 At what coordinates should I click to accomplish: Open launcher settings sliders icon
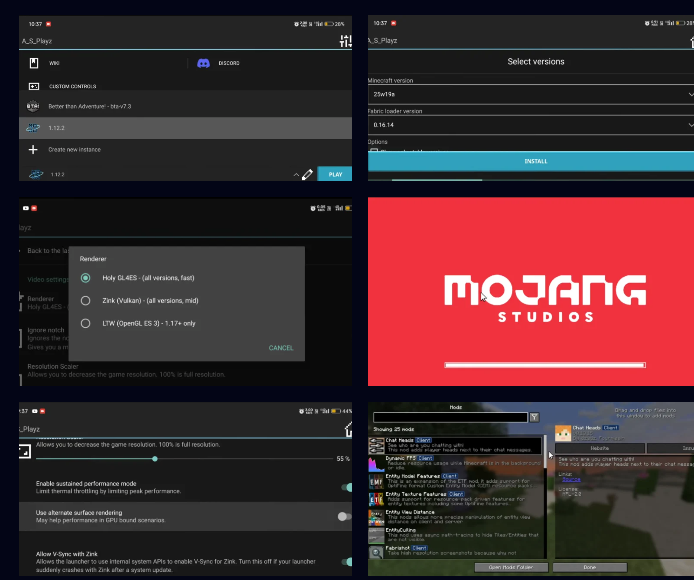[346, 41]
